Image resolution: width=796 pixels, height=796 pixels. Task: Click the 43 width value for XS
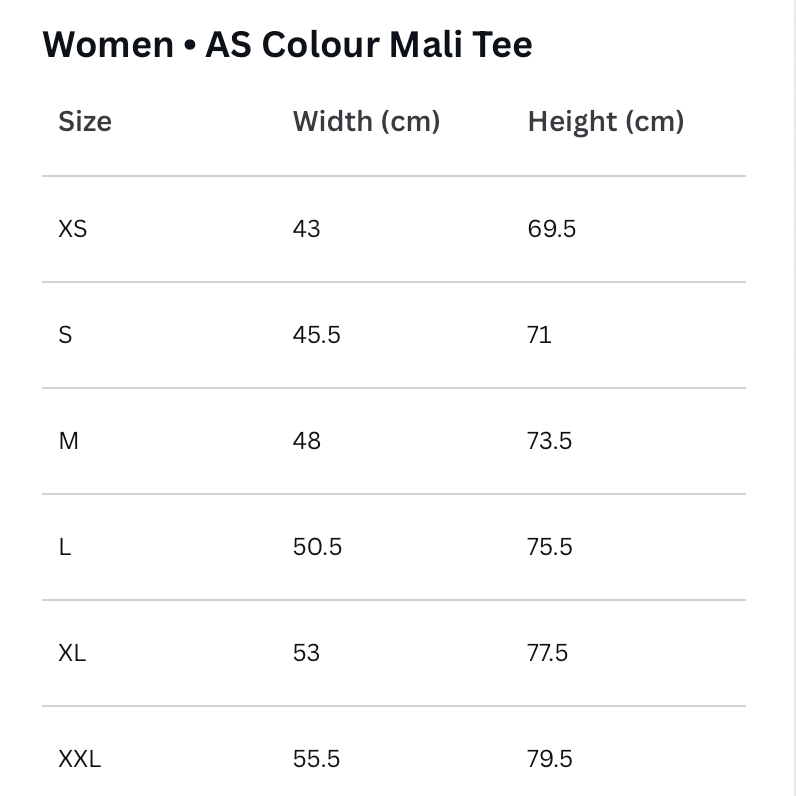click(307, 229)
